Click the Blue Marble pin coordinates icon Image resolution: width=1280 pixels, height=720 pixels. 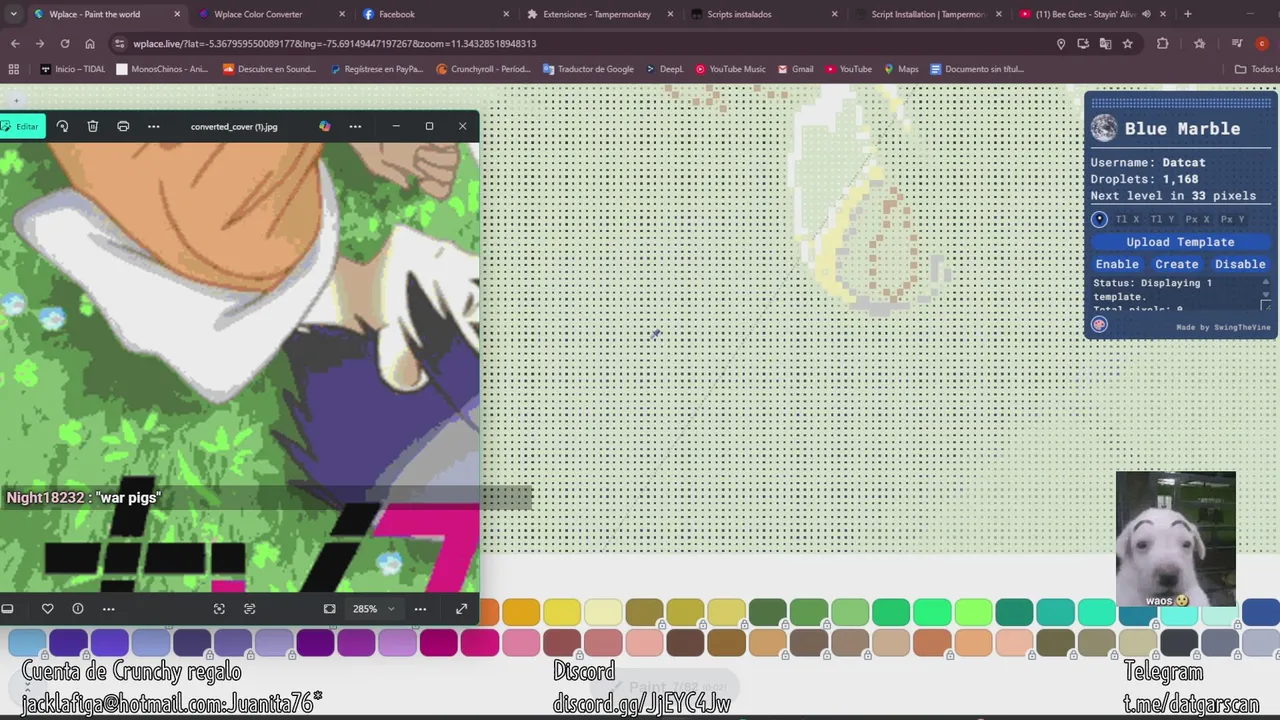coord(1099,219)
